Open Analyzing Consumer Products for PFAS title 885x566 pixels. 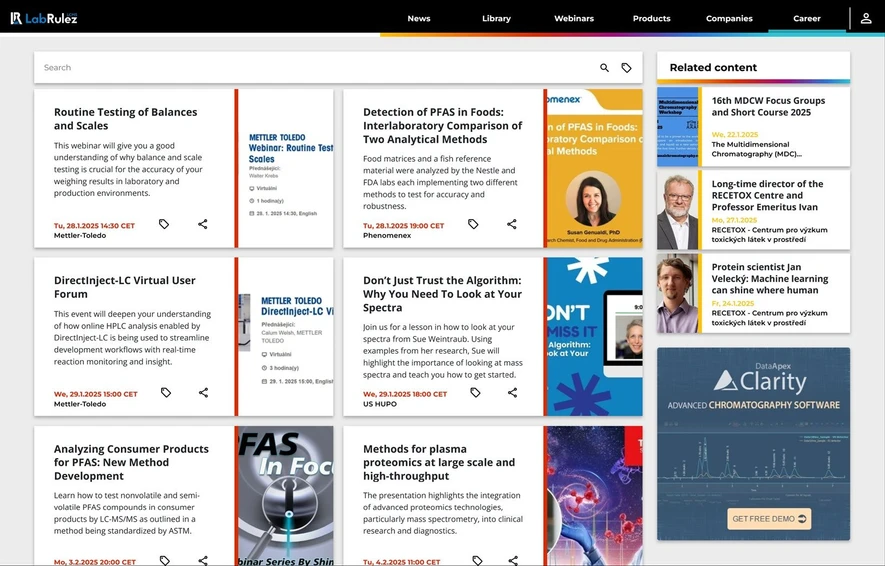(x=131, y=462)
